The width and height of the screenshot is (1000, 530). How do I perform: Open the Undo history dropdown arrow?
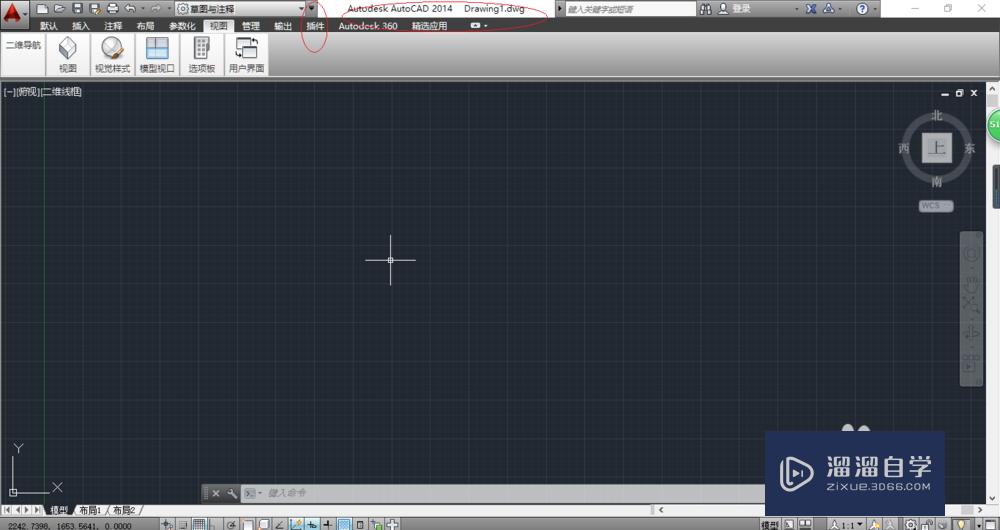pyautogui.click(x=142, y=9)
